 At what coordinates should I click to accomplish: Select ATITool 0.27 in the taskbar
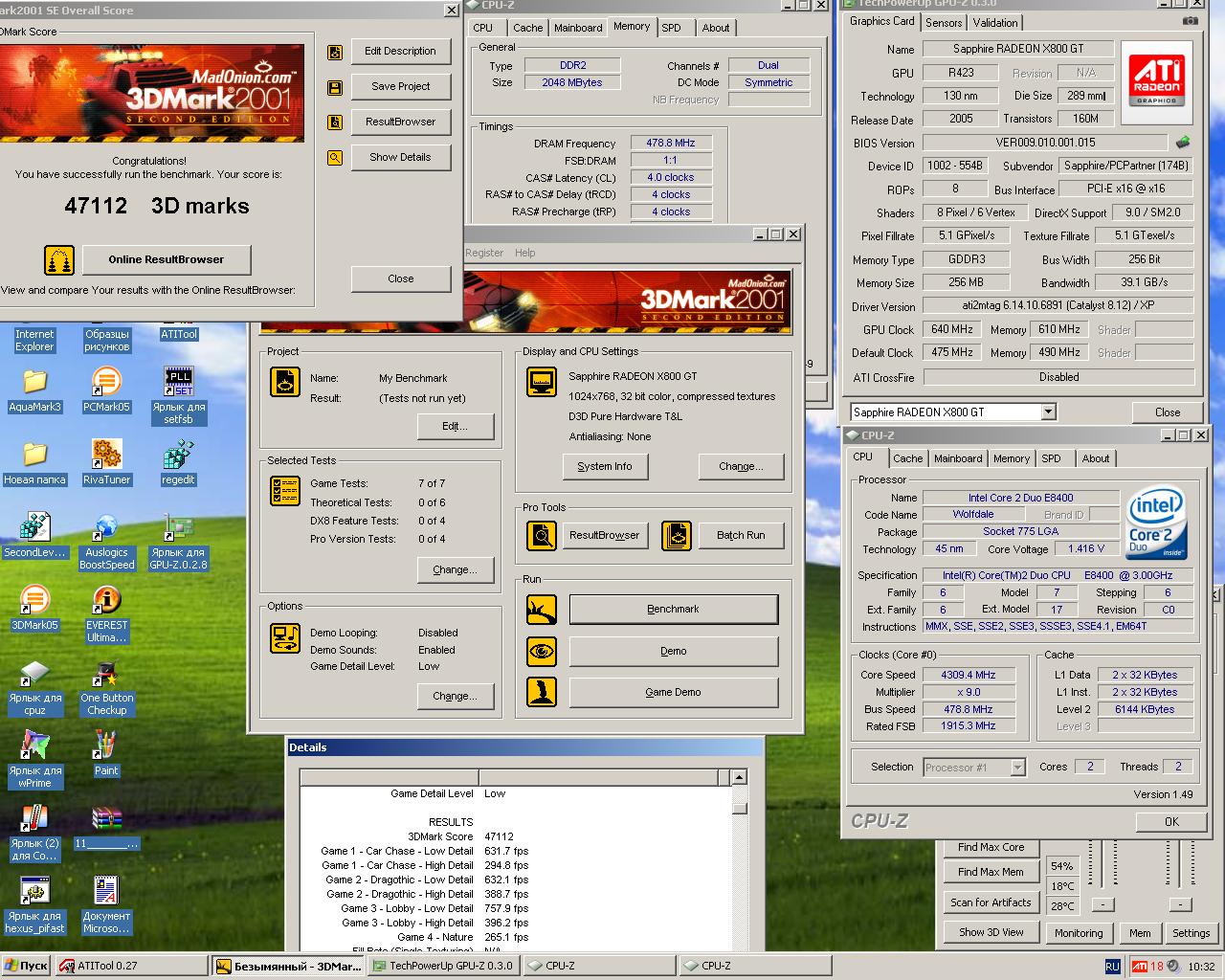click(132, 967)
